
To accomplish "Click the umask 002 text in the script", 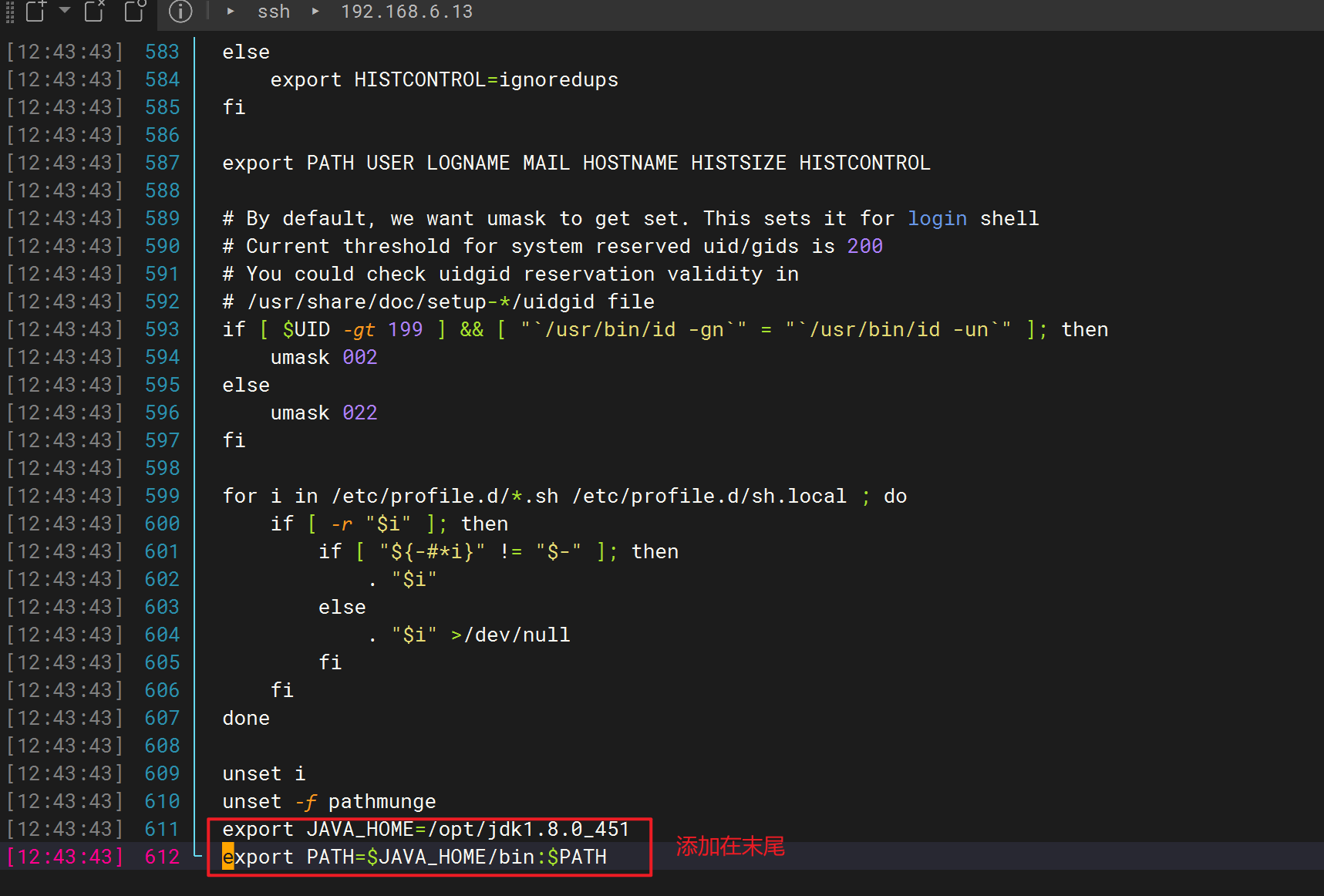I will point(323,356).
